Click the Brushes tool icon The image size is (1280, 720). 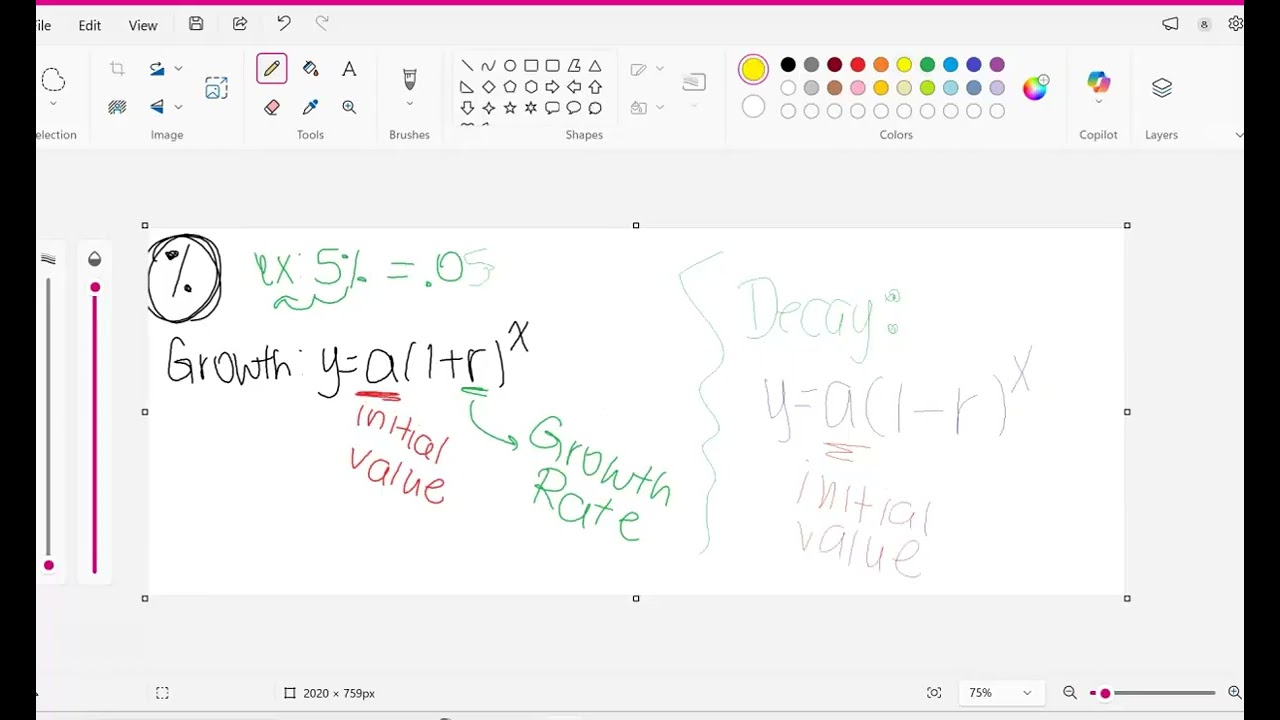(x=409, y=79)
